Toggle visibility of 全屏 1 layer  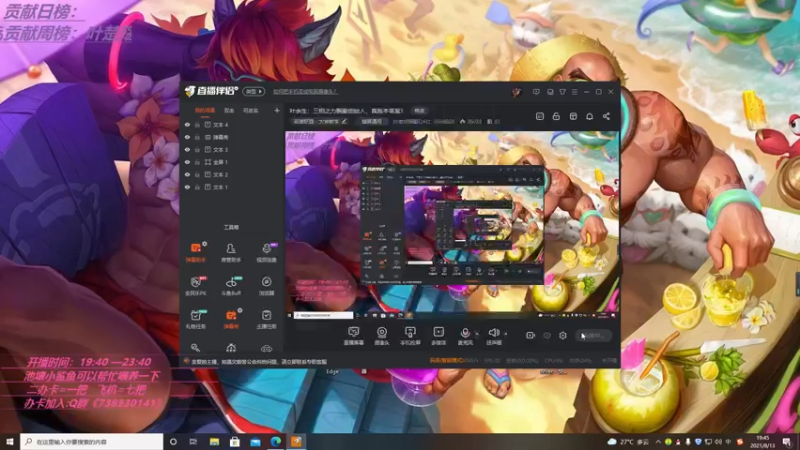click(x=187, y=162)
